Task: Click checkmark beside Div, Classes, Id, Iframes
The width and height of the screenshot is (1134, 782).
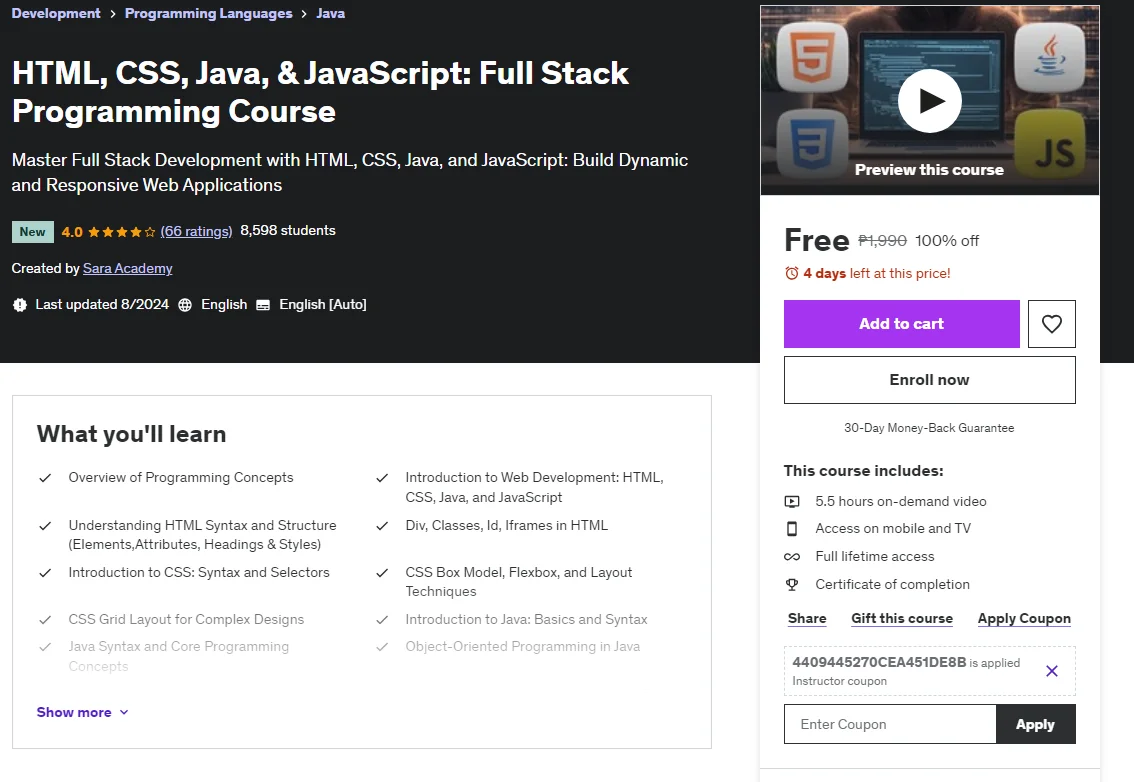Action: [382, 526]
